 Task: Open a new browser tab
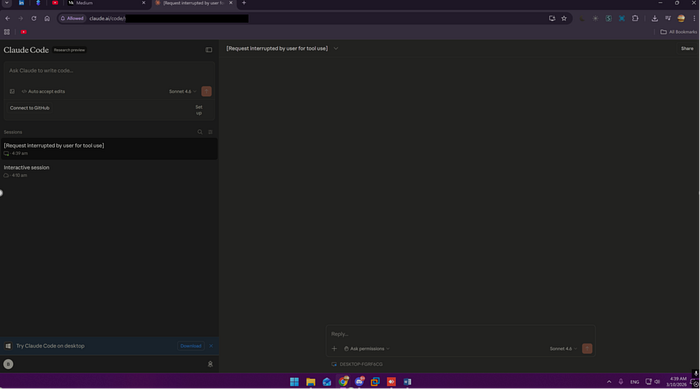[x=244, y=3]
